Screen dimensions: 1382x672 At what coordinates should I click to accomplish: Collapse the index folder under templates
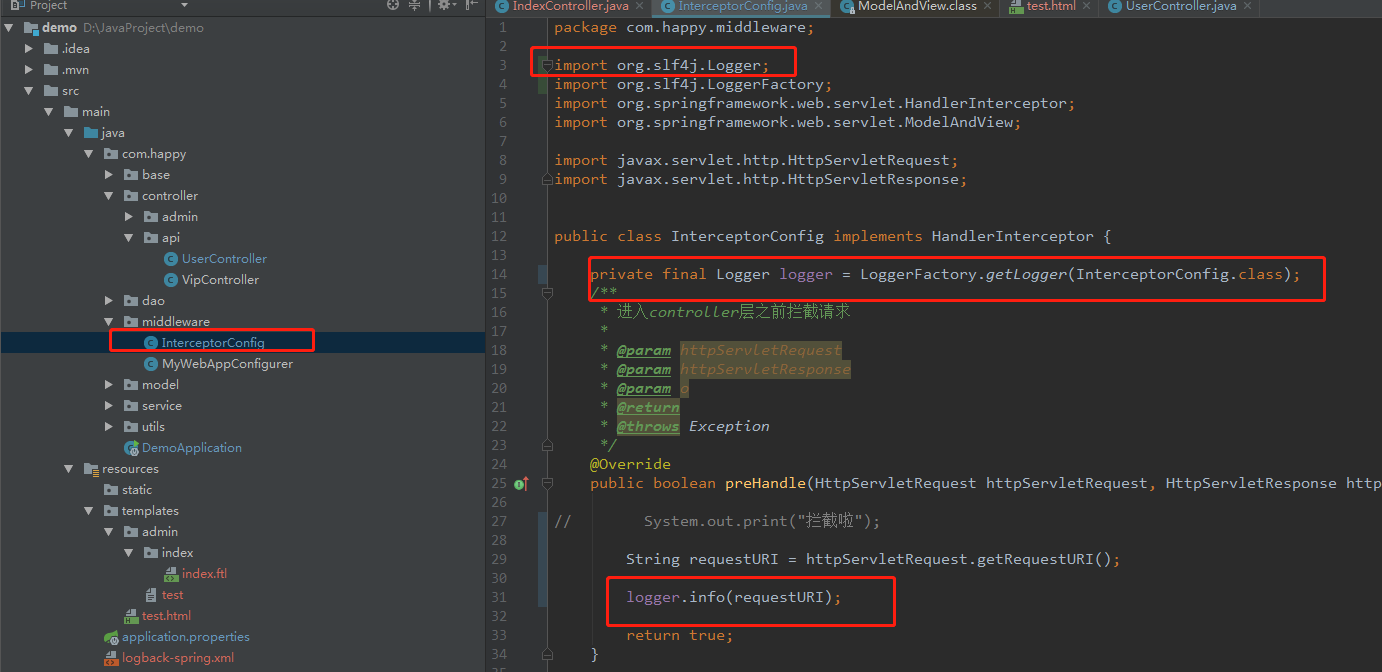129,553
